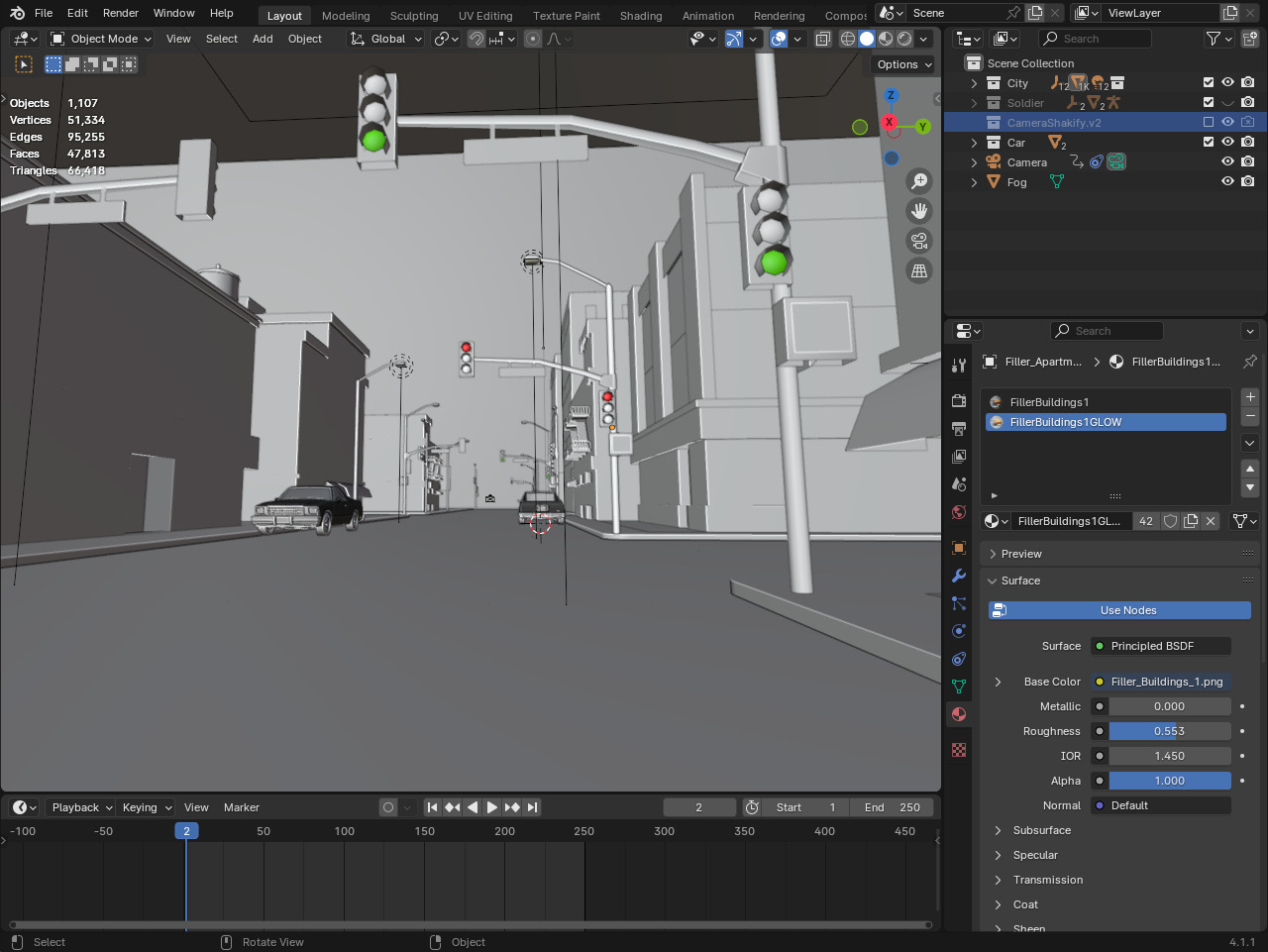Jump to the animation end frame
The height and width of the screenshot is (952, 1268).
pos(532,807)
